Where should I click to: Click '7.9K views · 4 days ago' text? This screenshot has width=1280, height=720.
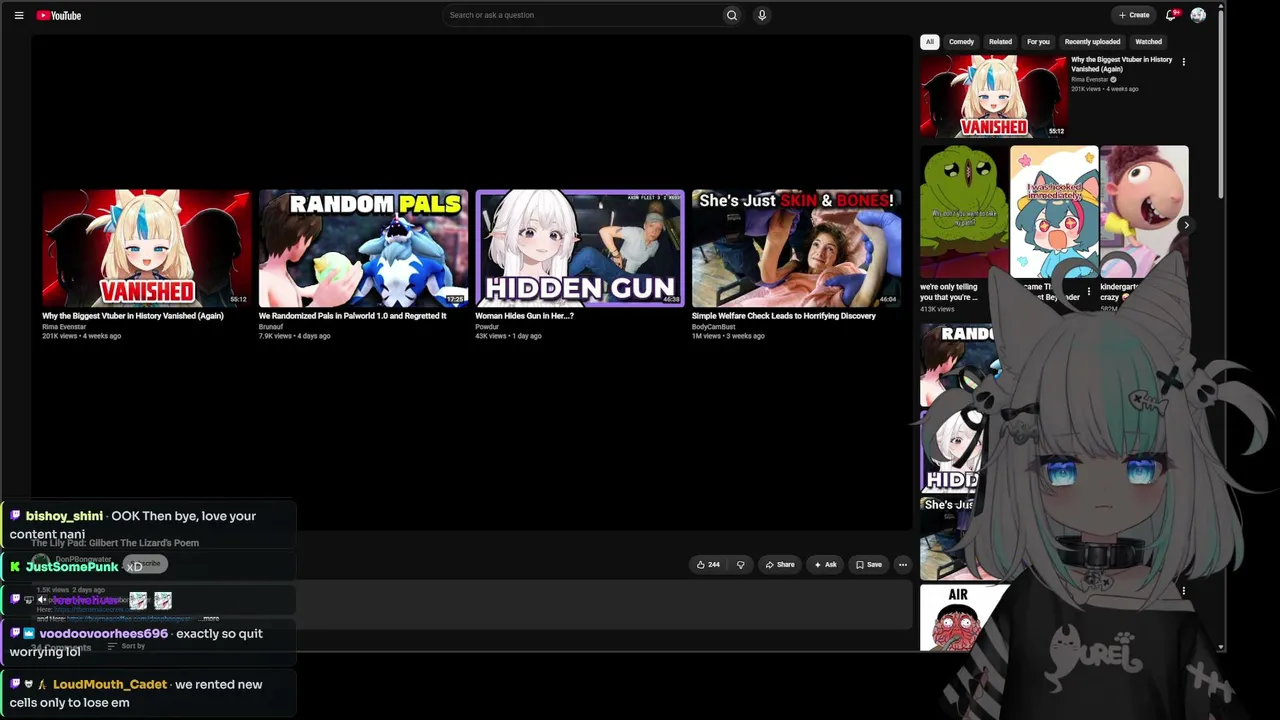[x=294, y=336]
